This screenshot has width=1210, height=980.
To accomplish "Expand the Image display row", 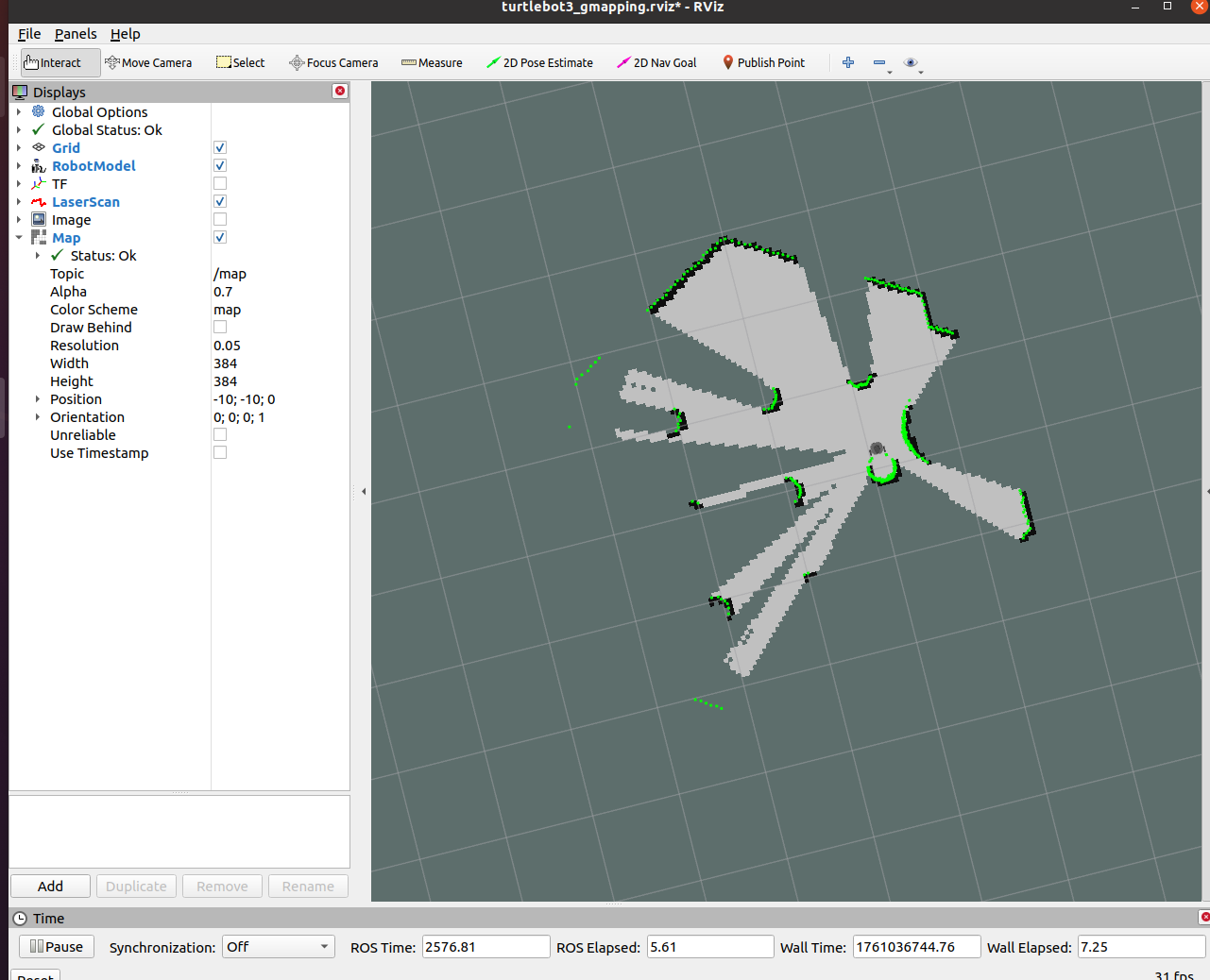I will click(19, 219).
